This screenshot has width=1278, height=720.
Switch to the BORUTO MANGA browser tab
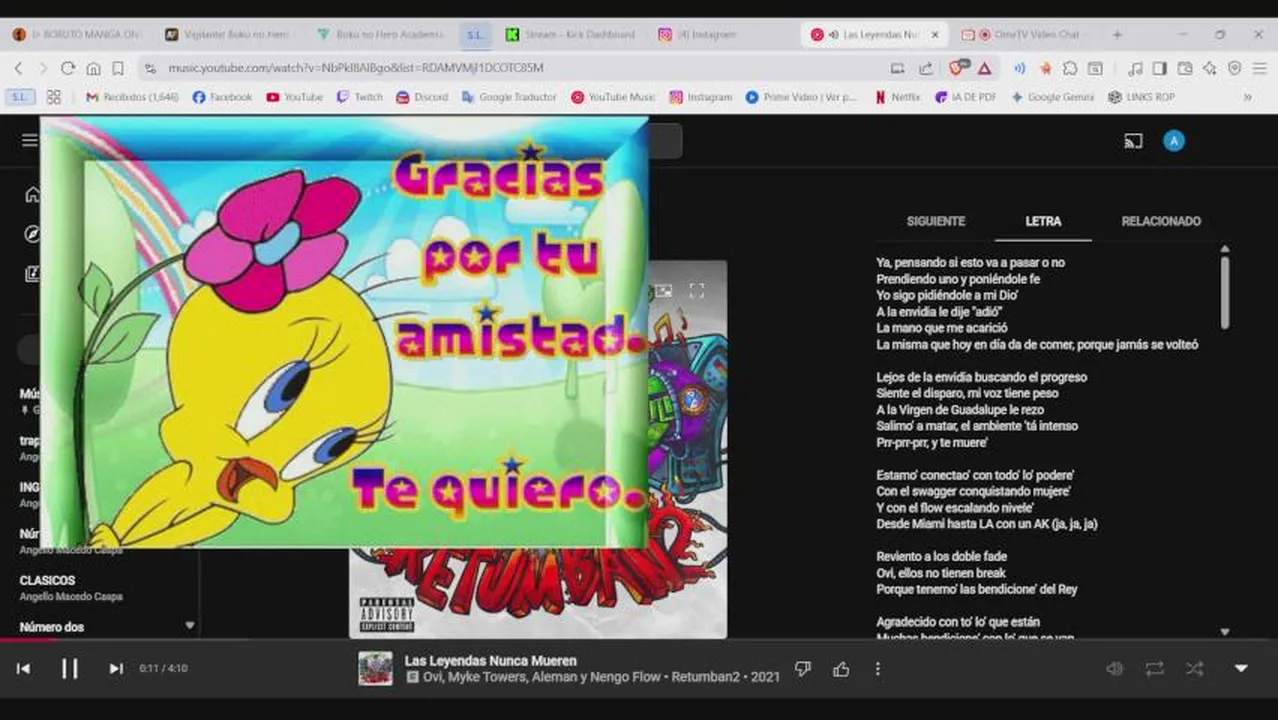[x=78, y=34]
